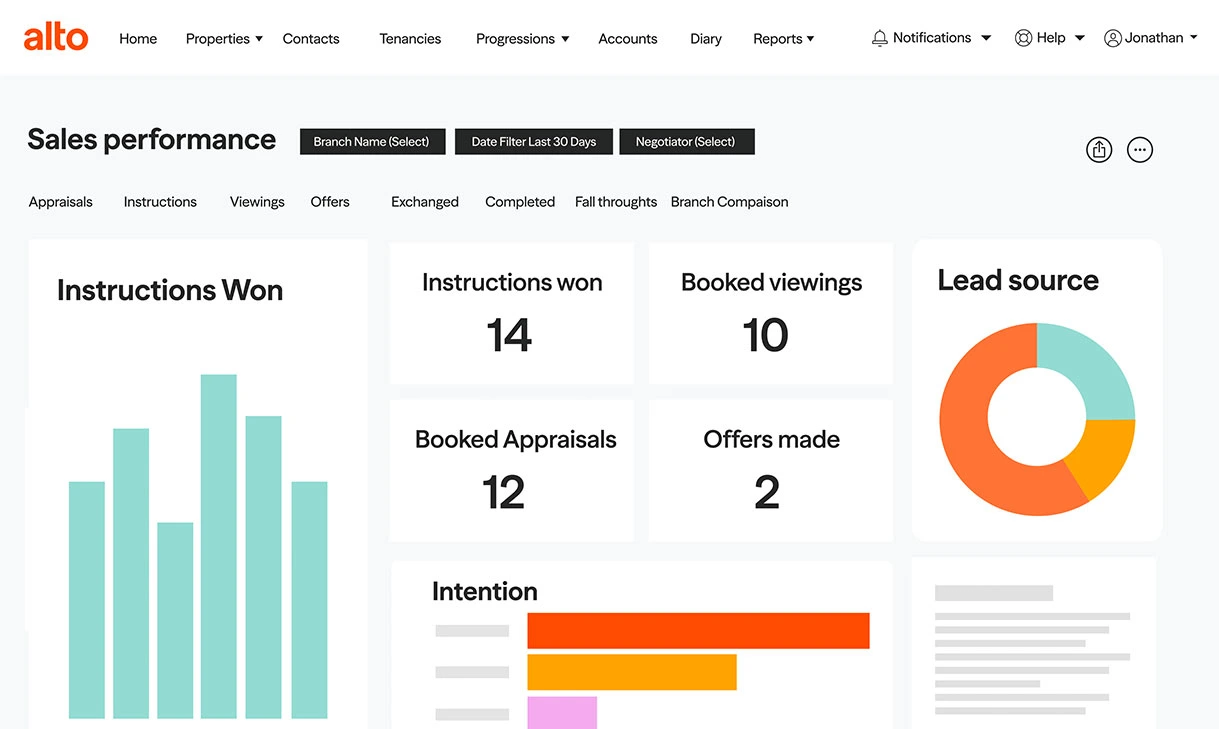
Task: Open the Date Filter Last 30 Days
Action: pos(533,142)
